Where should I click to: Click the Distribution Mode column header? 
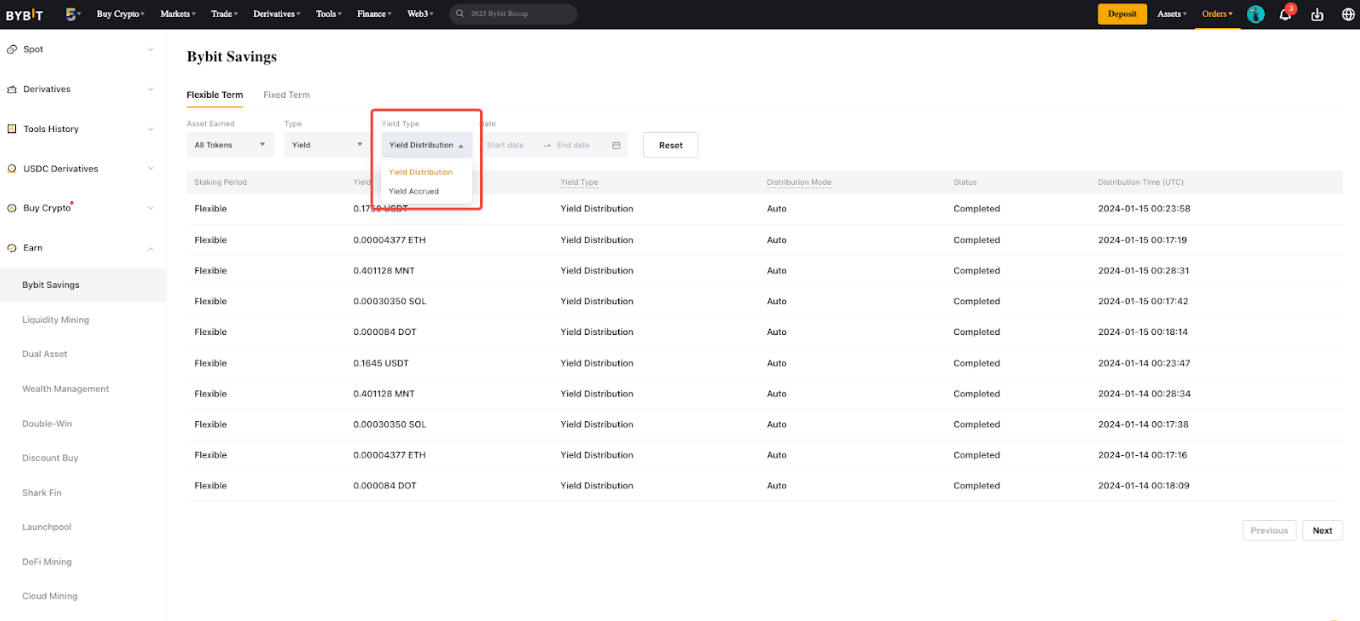pos(799,182)
